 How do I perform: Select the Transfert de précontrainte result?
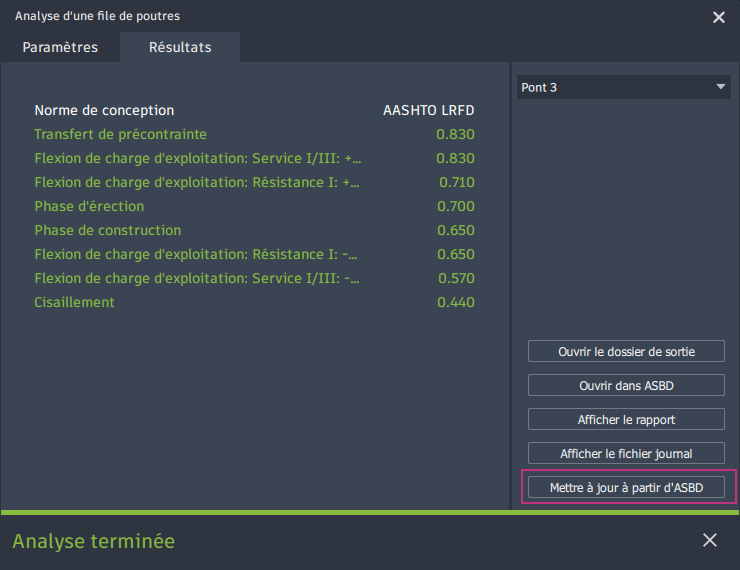(x=254, y=134)
